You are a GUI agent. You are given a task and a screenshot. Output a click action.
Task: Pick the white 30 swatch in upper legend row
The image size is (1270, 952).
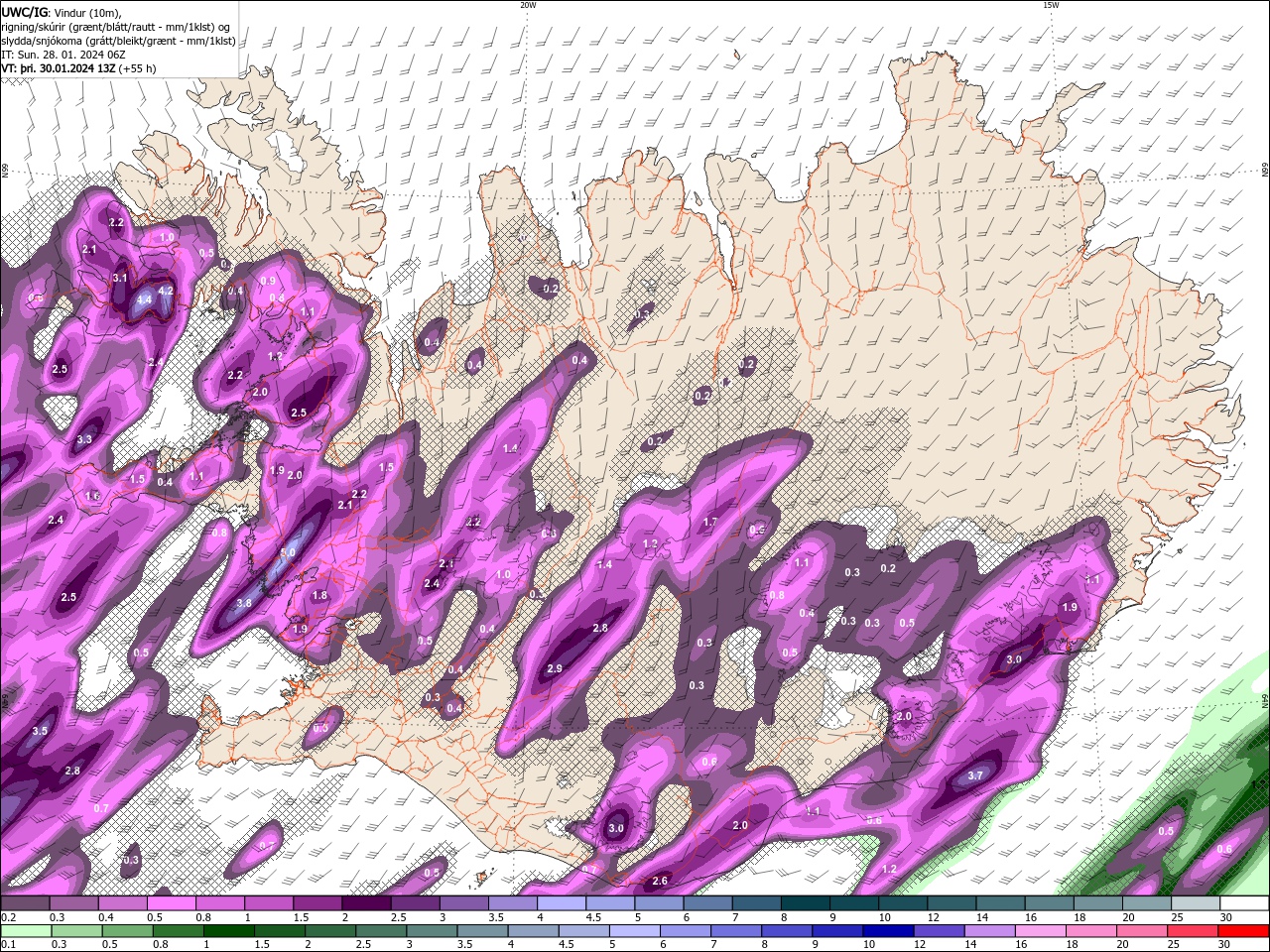pos(1243,903)
